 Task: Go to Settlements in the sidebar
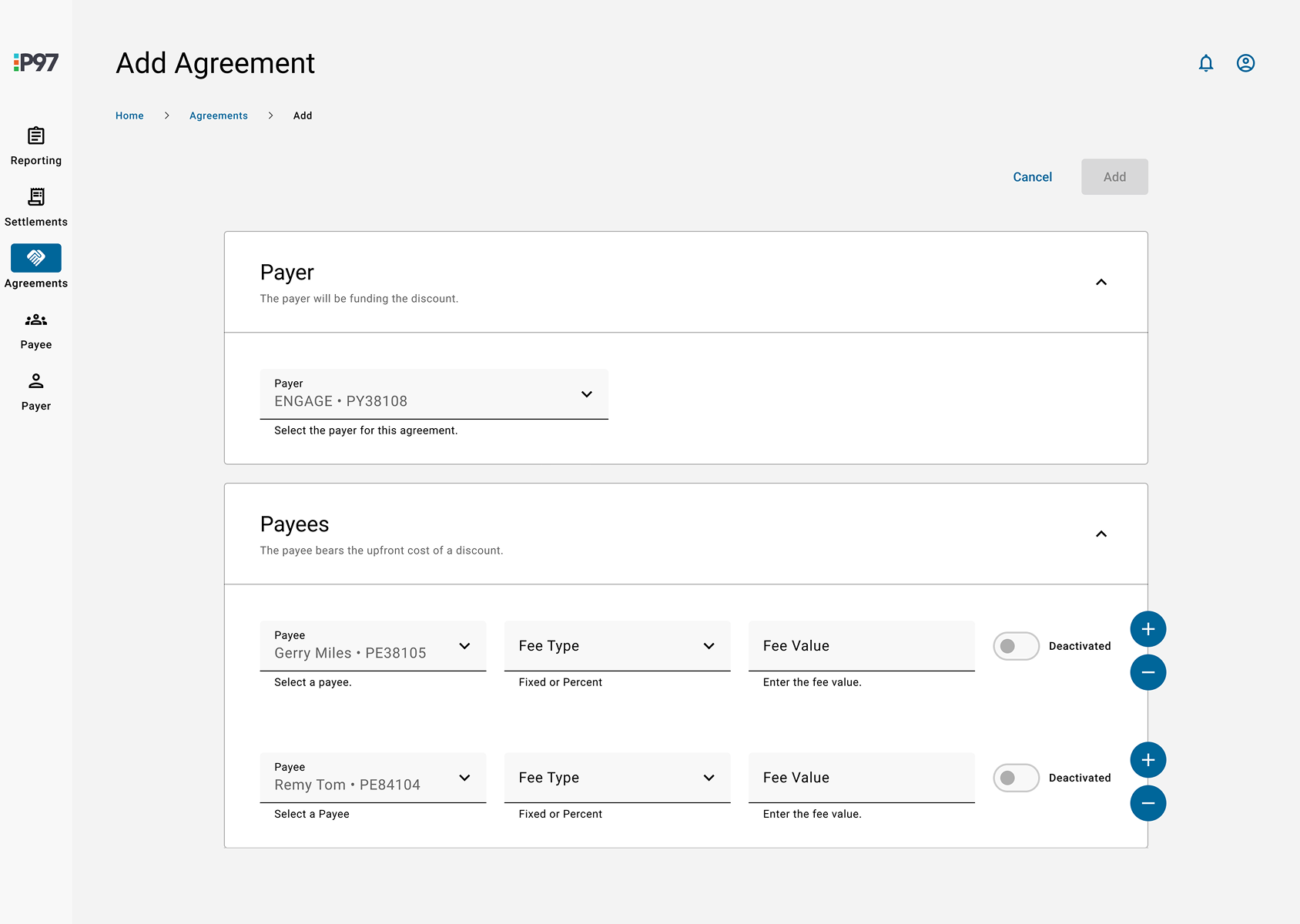[x=36, y=207]
